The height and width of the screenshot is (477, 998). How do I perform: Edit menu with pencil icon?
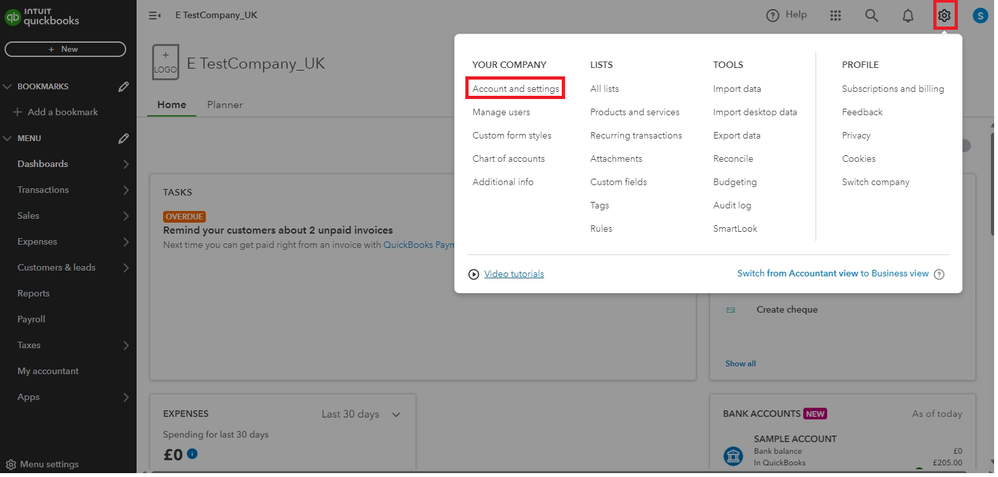124,138
